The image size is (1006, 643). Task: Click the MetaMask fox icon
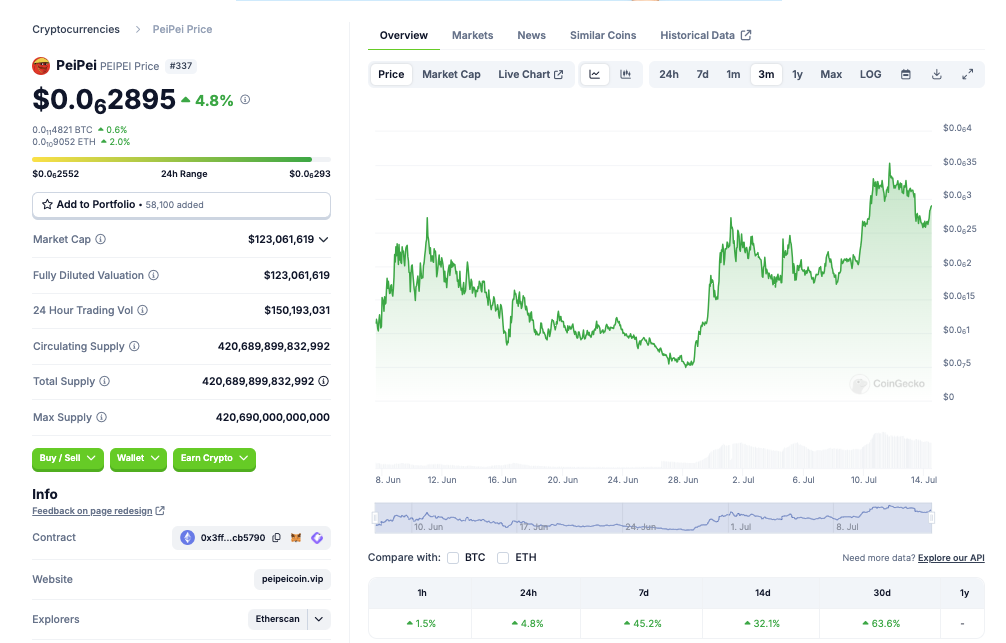[296, 538]
